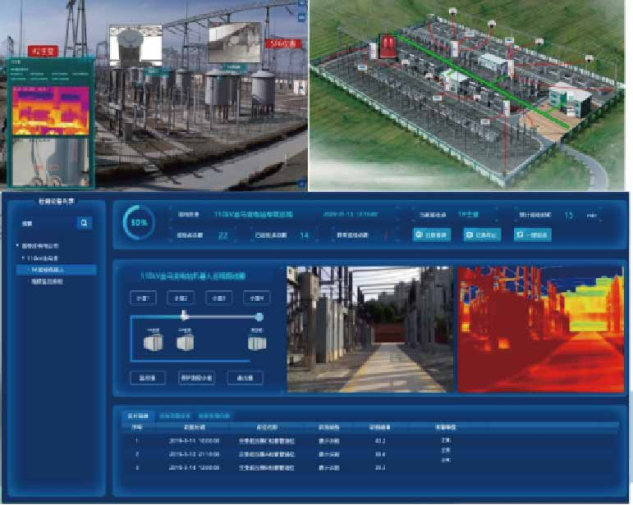
Task: Open the first tab above the data table
Action: 138,413
